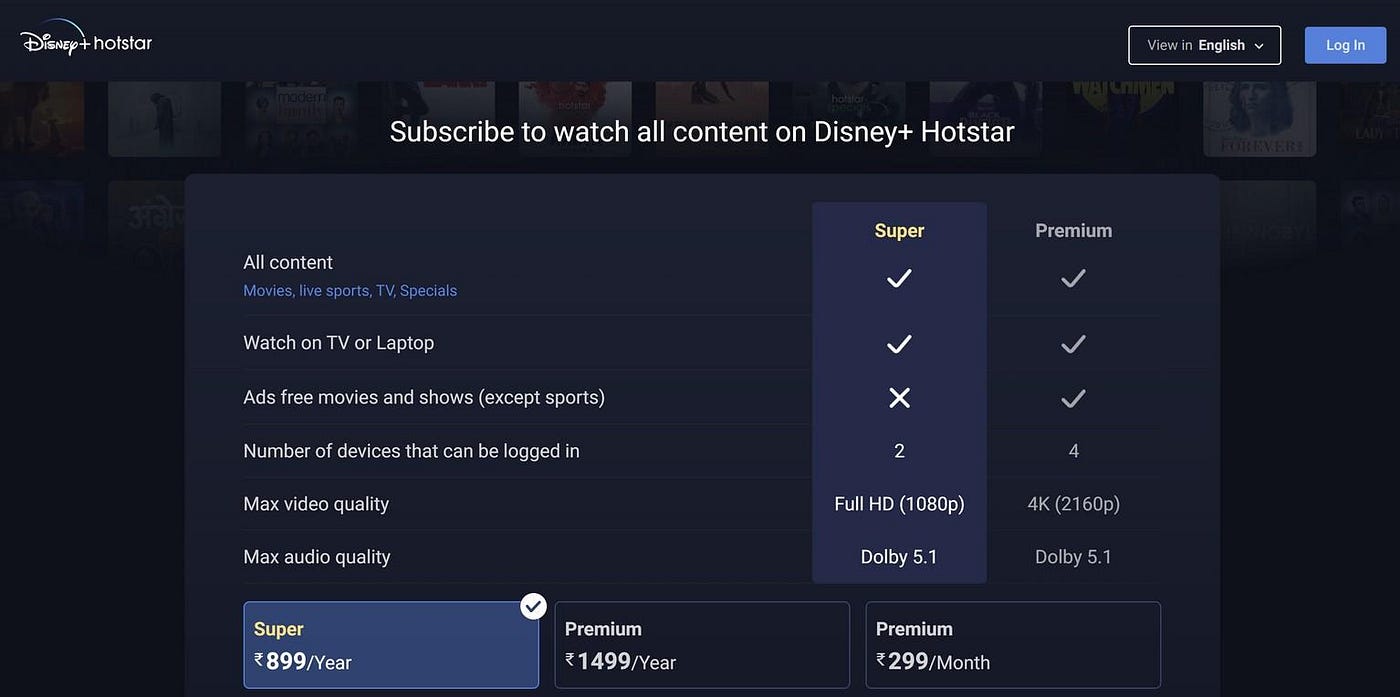
Task: Click the Max audio quality label
Action: pyautogui.click(x=317, y=557)
